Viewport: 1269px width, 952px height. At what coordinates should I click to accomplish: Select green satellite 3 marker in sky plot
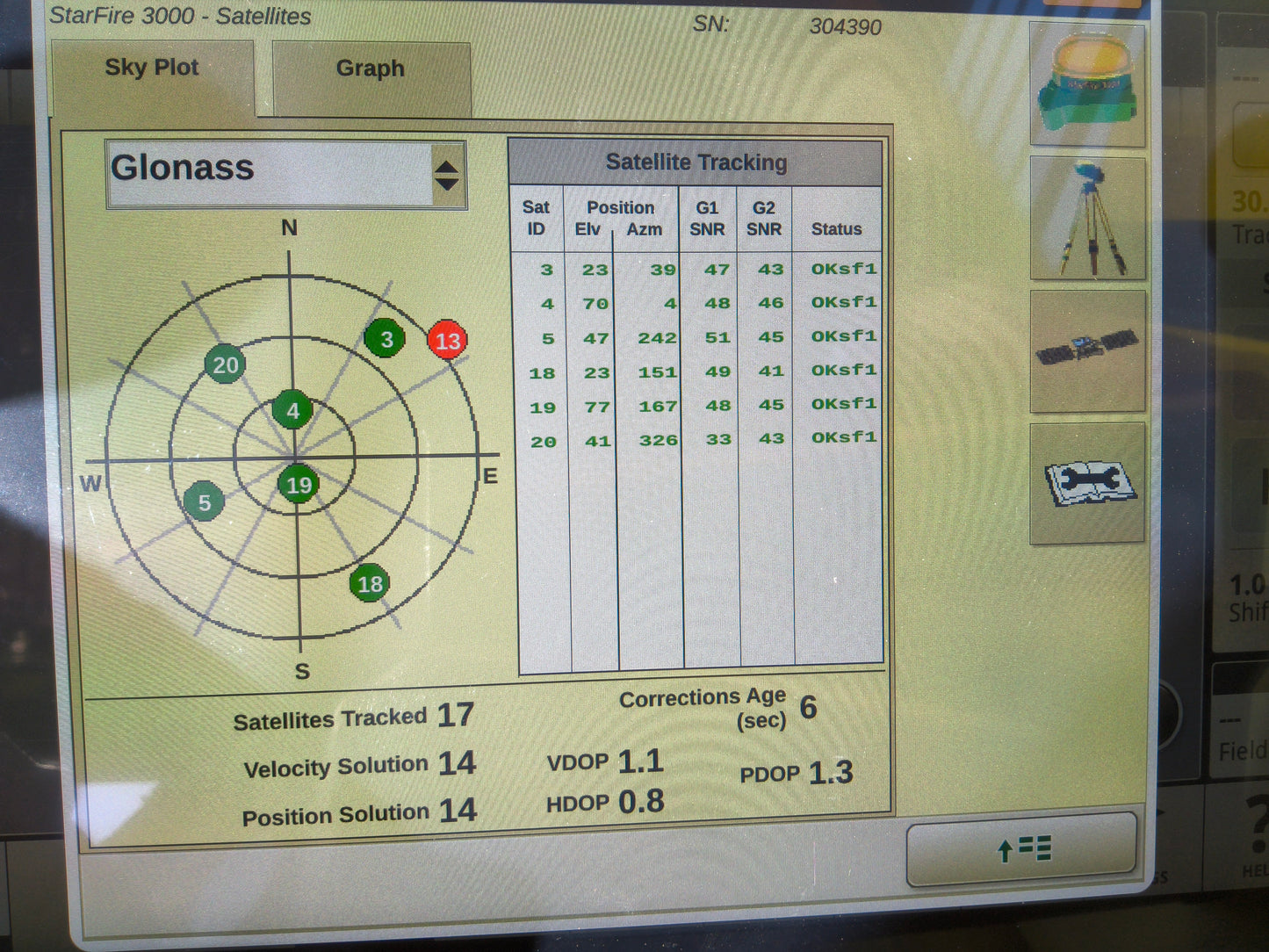[x=385, y=339]
